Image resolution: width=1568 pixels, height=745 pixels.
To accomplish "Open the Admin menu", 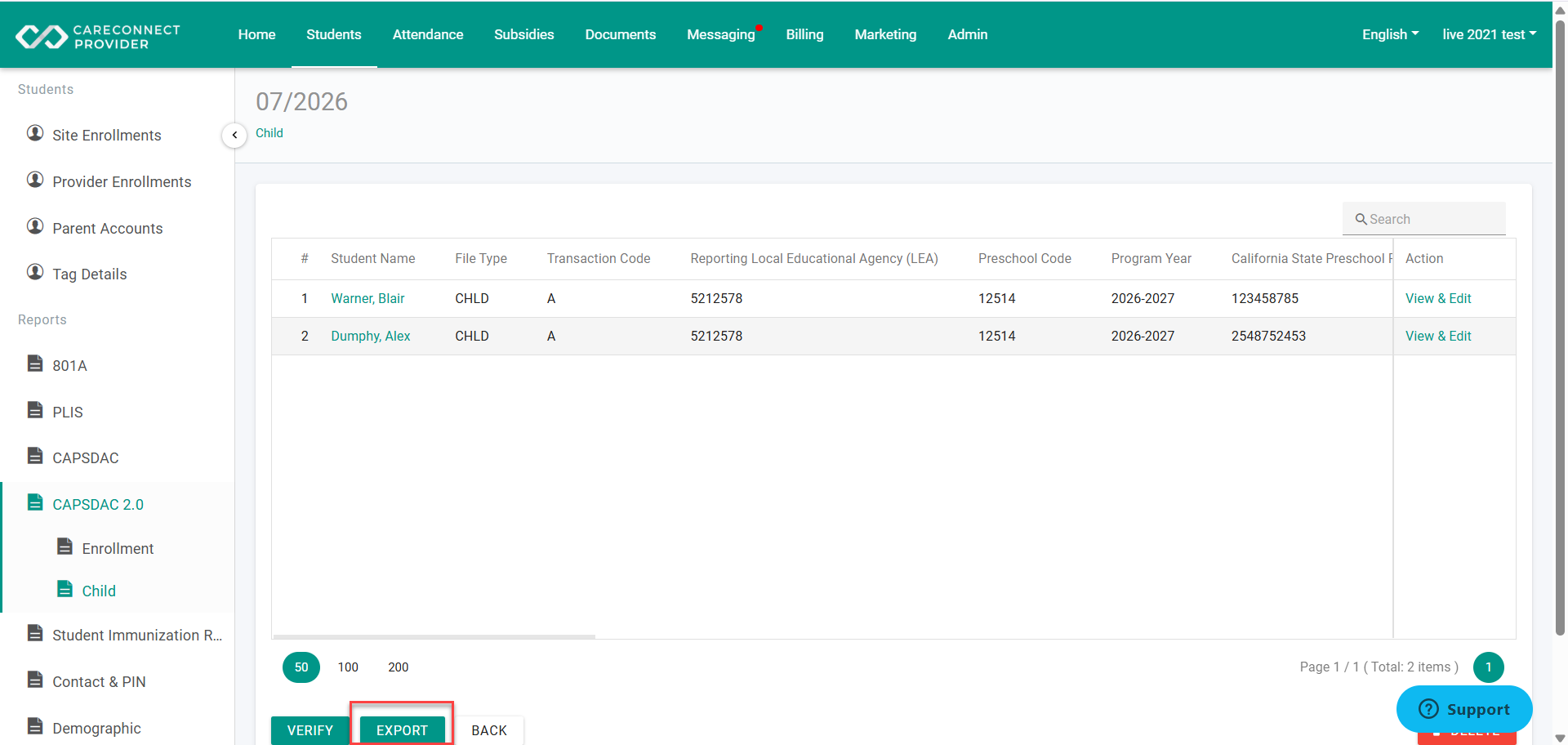I will 968,34.
